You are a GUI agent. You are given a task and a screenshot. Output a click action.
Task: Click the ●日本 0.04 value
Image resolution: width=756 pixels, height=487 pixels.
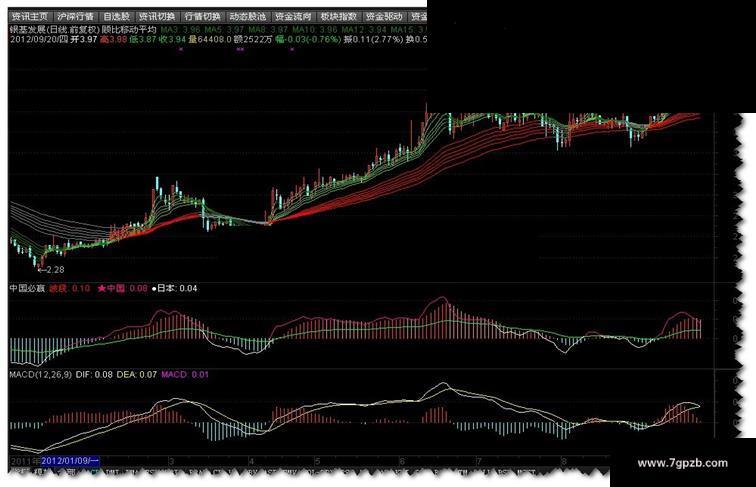click(x=175, y=288)
